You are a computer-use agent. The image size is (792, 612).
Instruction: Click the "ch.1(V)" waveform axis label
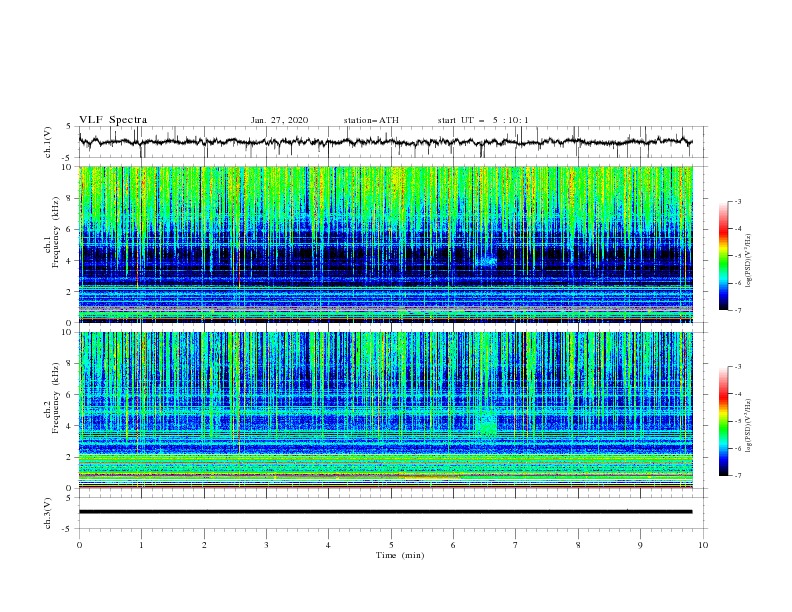tap(48, 142)
